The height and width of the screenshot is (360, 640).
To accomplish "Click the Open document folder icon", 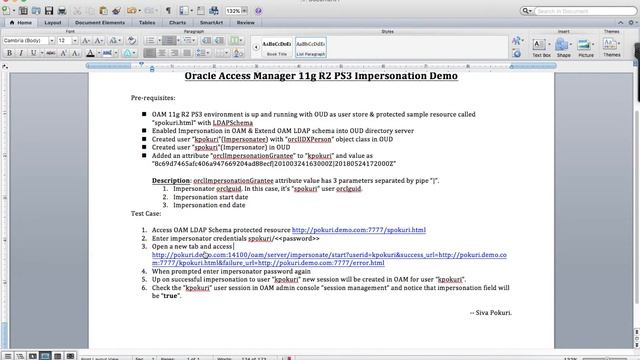I will pyautogui.click(x=36, y=11).
